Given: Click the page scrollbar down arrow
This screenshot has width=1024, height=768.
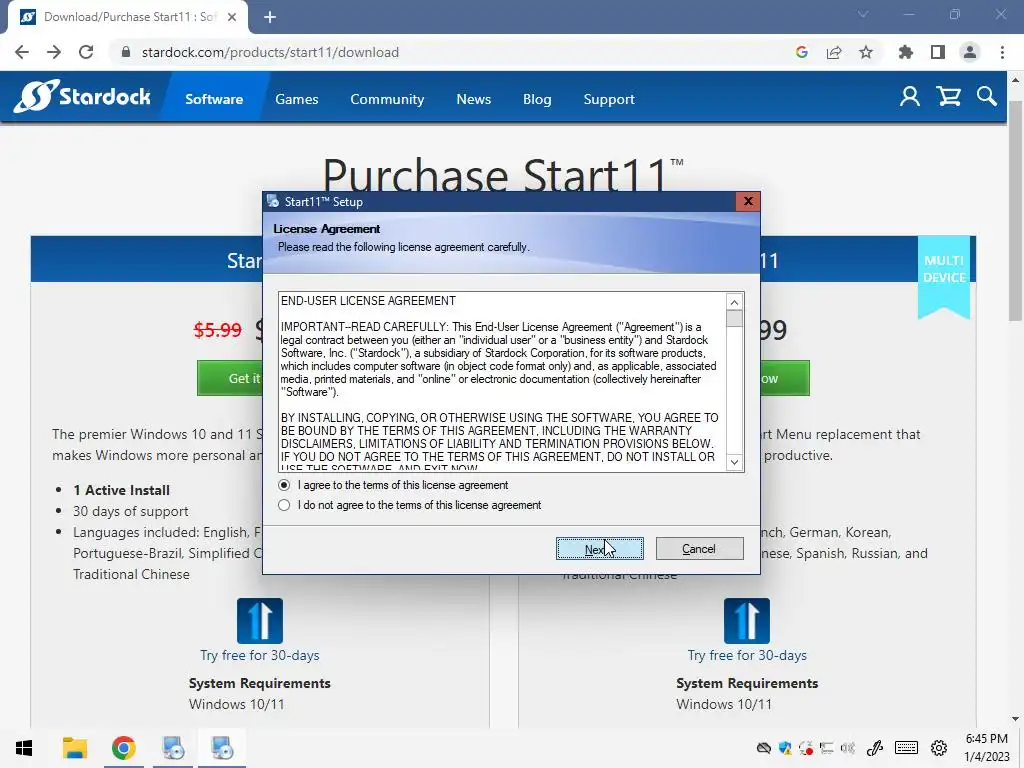Looking at the screenshot, I should (1016, 719).
